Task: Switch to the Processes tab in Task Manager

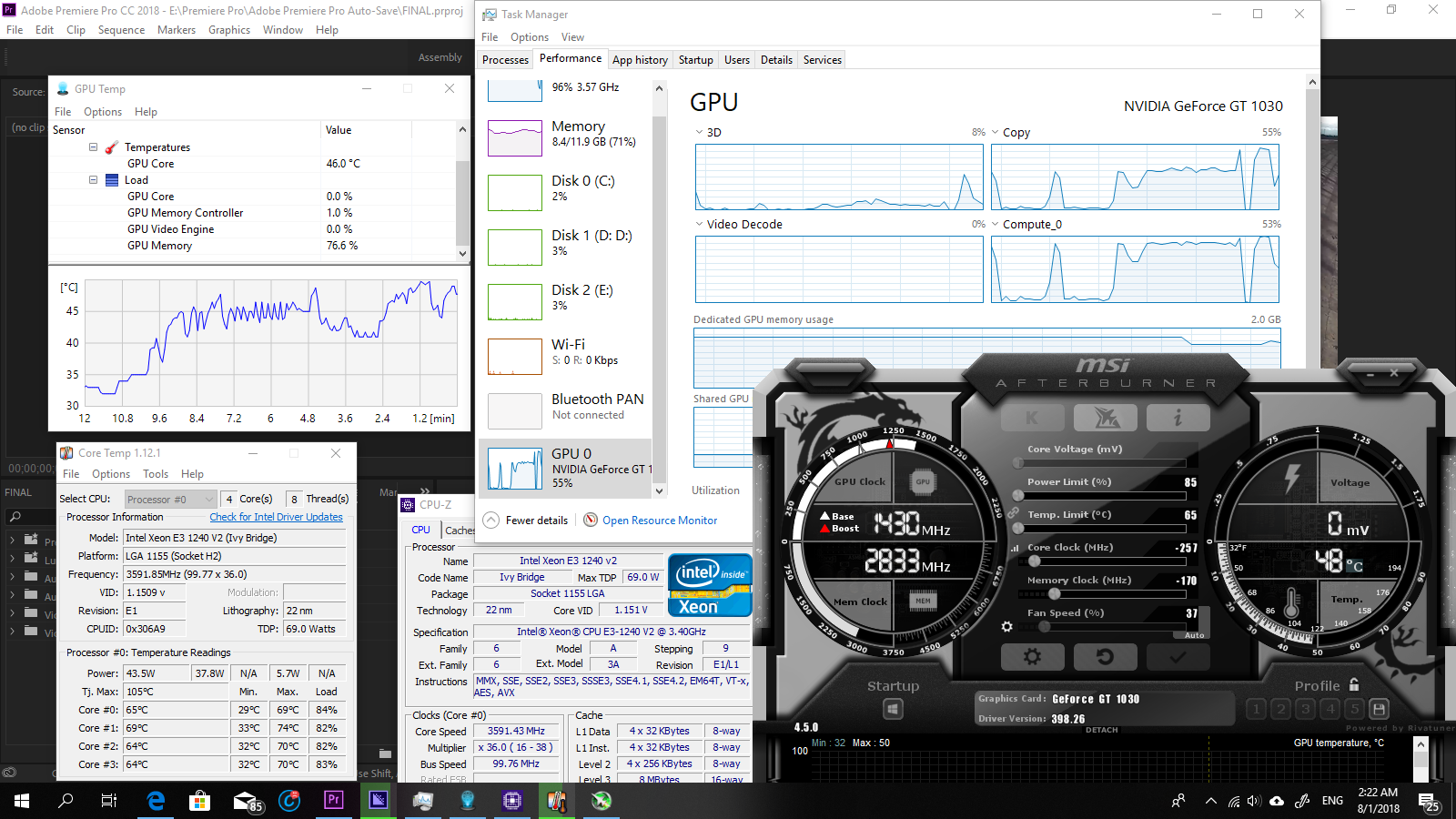Action: coord(505,60)
